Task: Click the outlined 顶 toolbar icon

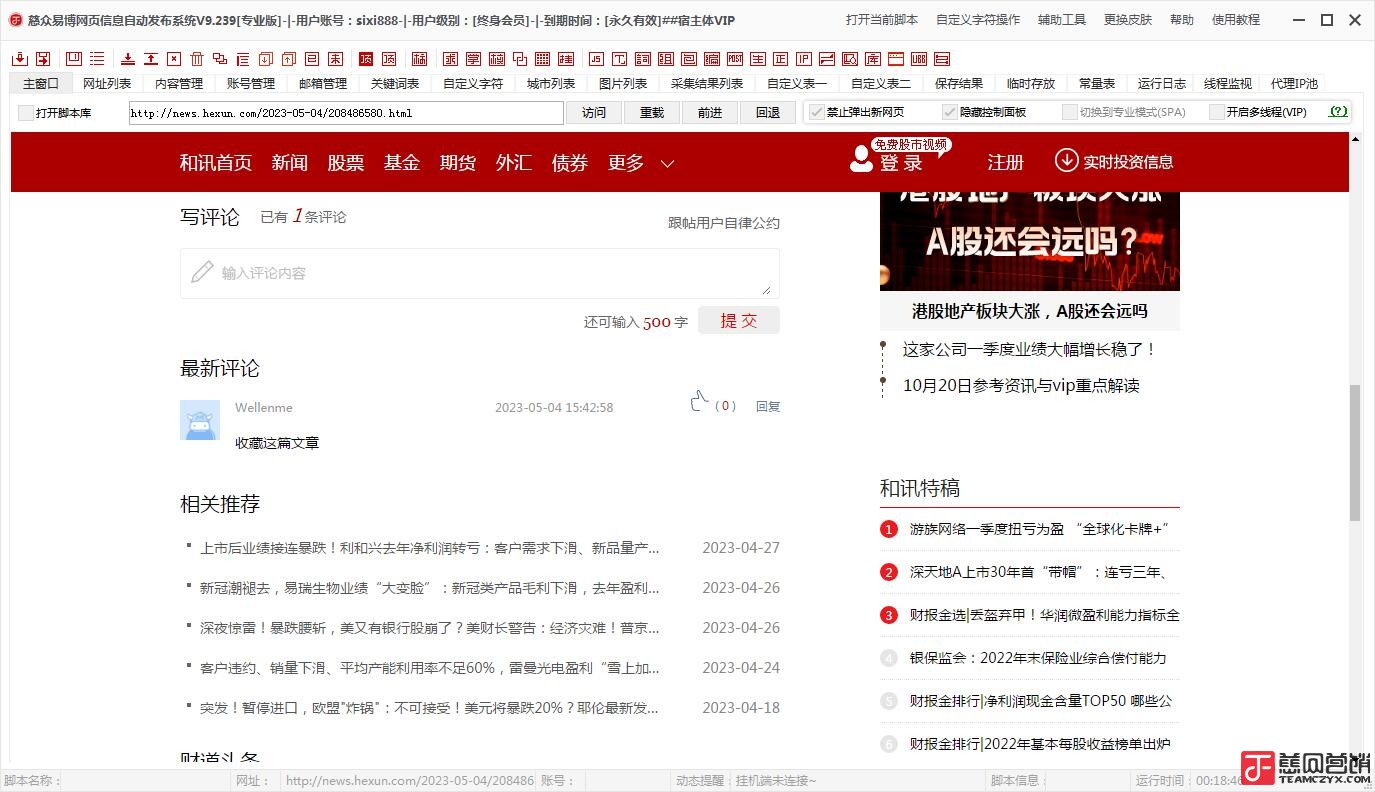Action: pyautogui.click(x=389, y=59)
